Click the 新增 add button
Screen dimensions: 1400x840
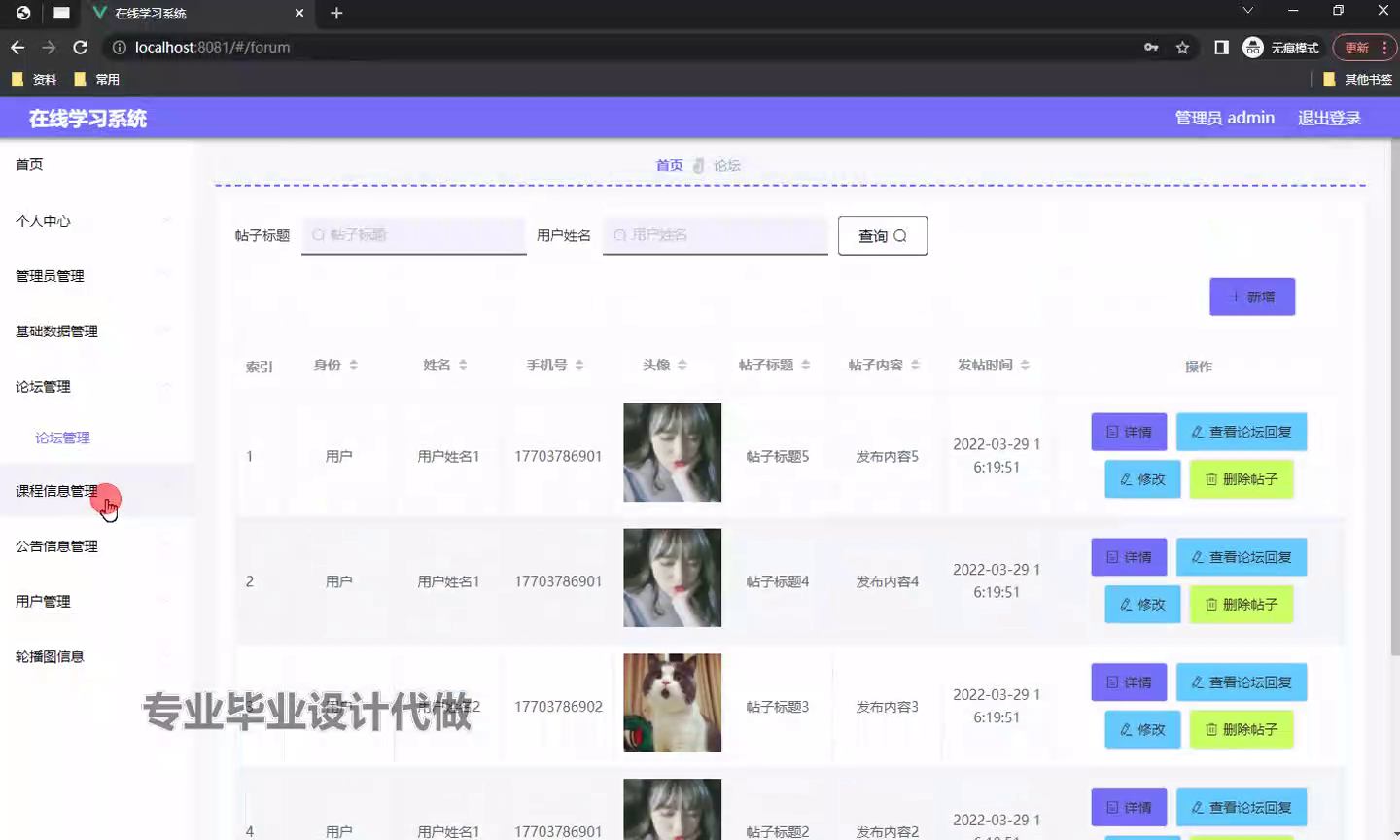coord(1252,297)
